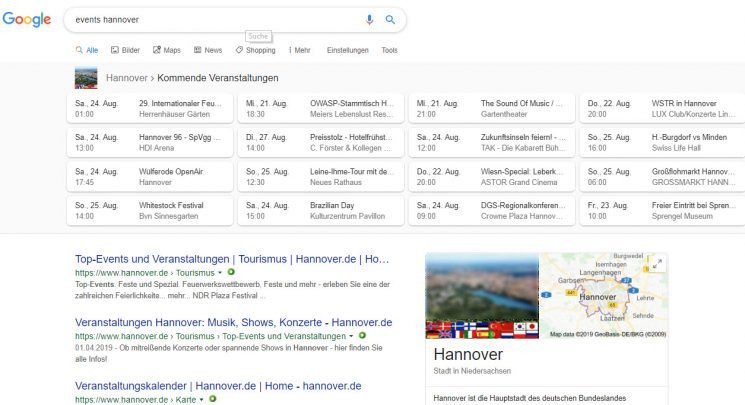Open 'Top-Events und Veranstaltungen' result
Viewport: 745px width, 405px height.
point(232,259)
